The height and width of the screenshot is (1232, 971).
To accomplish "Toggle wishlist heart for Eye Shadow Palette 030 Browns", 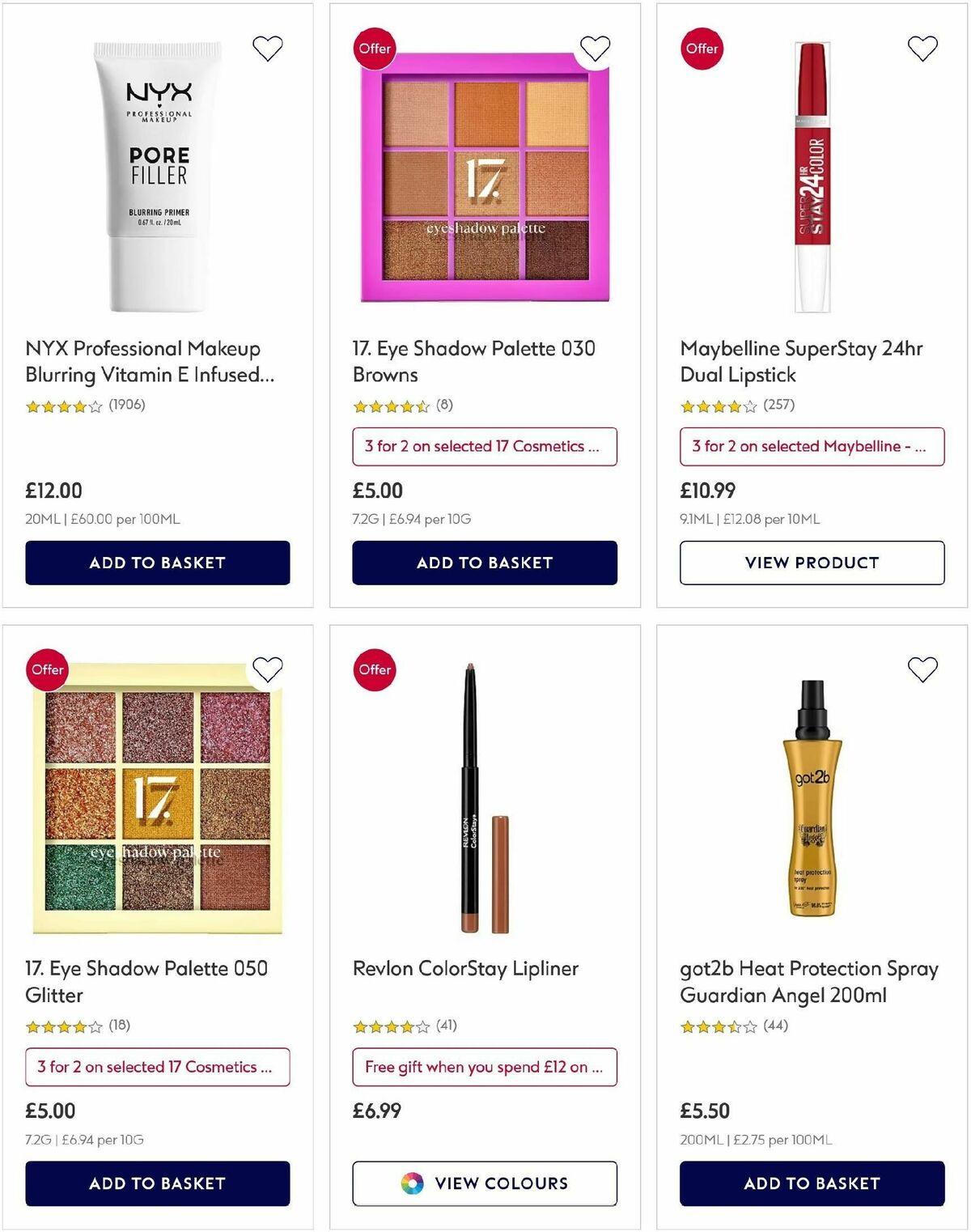I will tap(595, 48).
